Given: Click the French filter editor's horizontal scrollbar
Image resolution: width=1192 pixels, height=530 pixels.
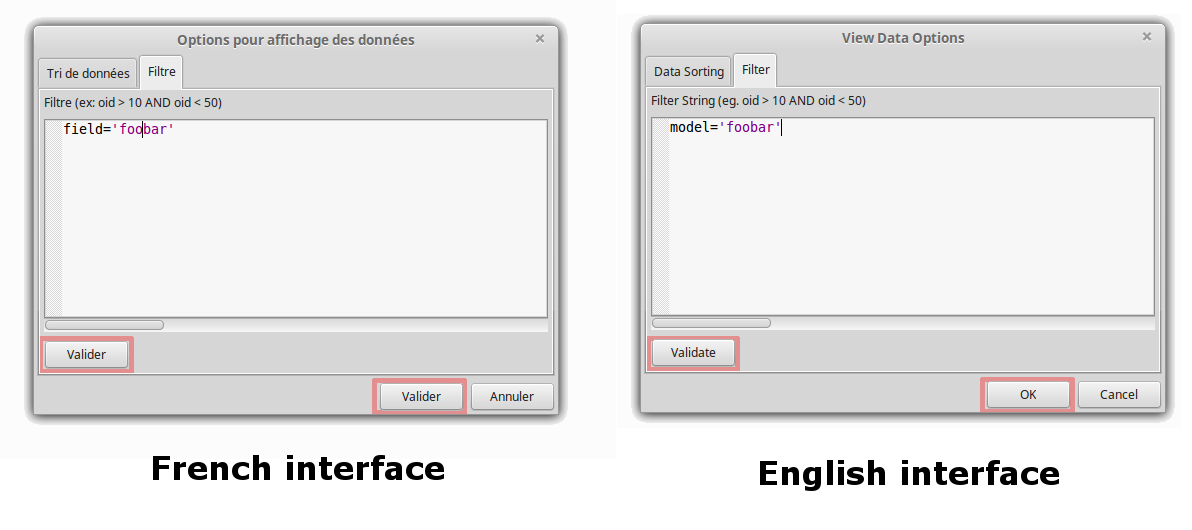Looking at the screenshot, I should 104,325.
